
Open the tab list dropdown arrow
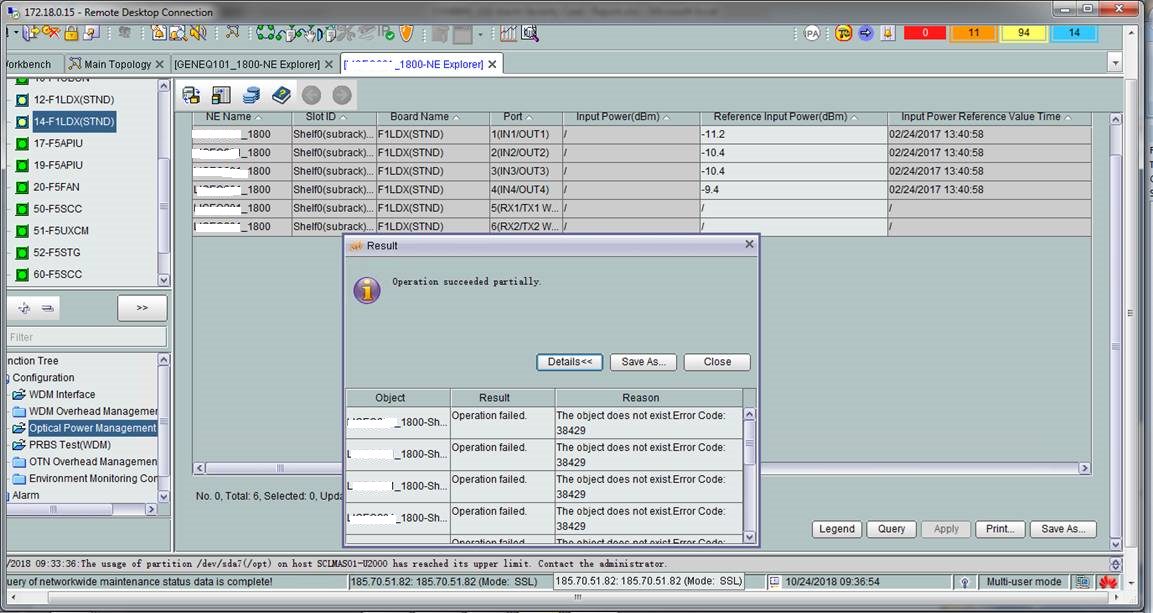point(1116,63)
